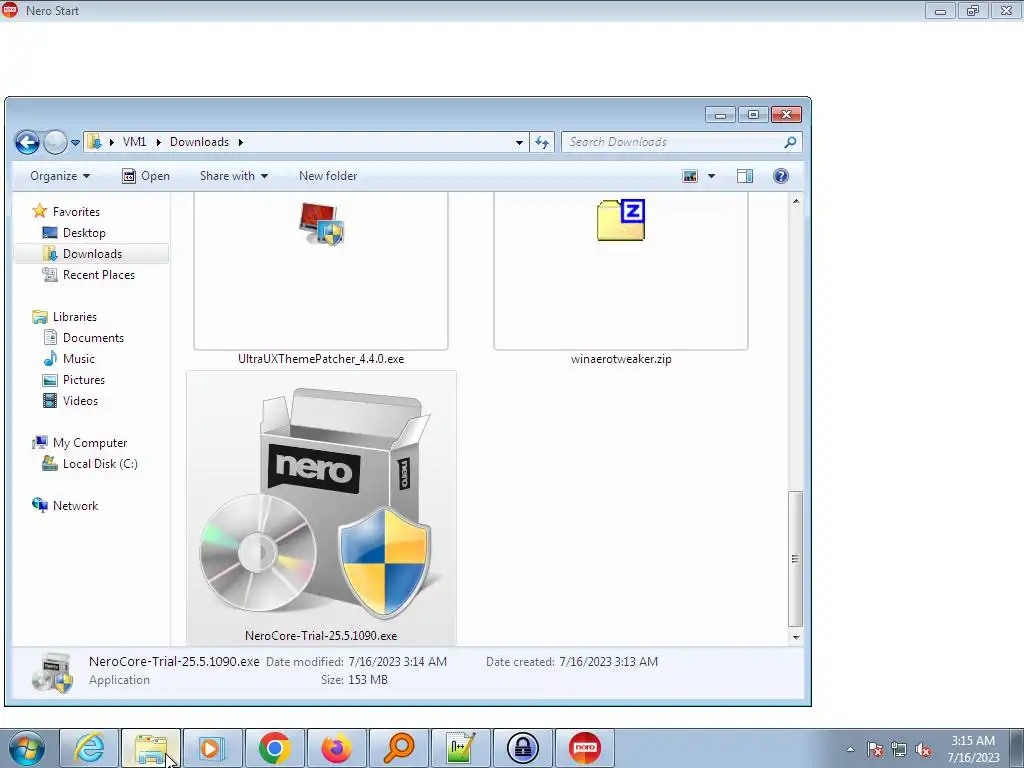1024x768 pixels.
Task: Click the Open toolbar button
Action: [146, 176]
